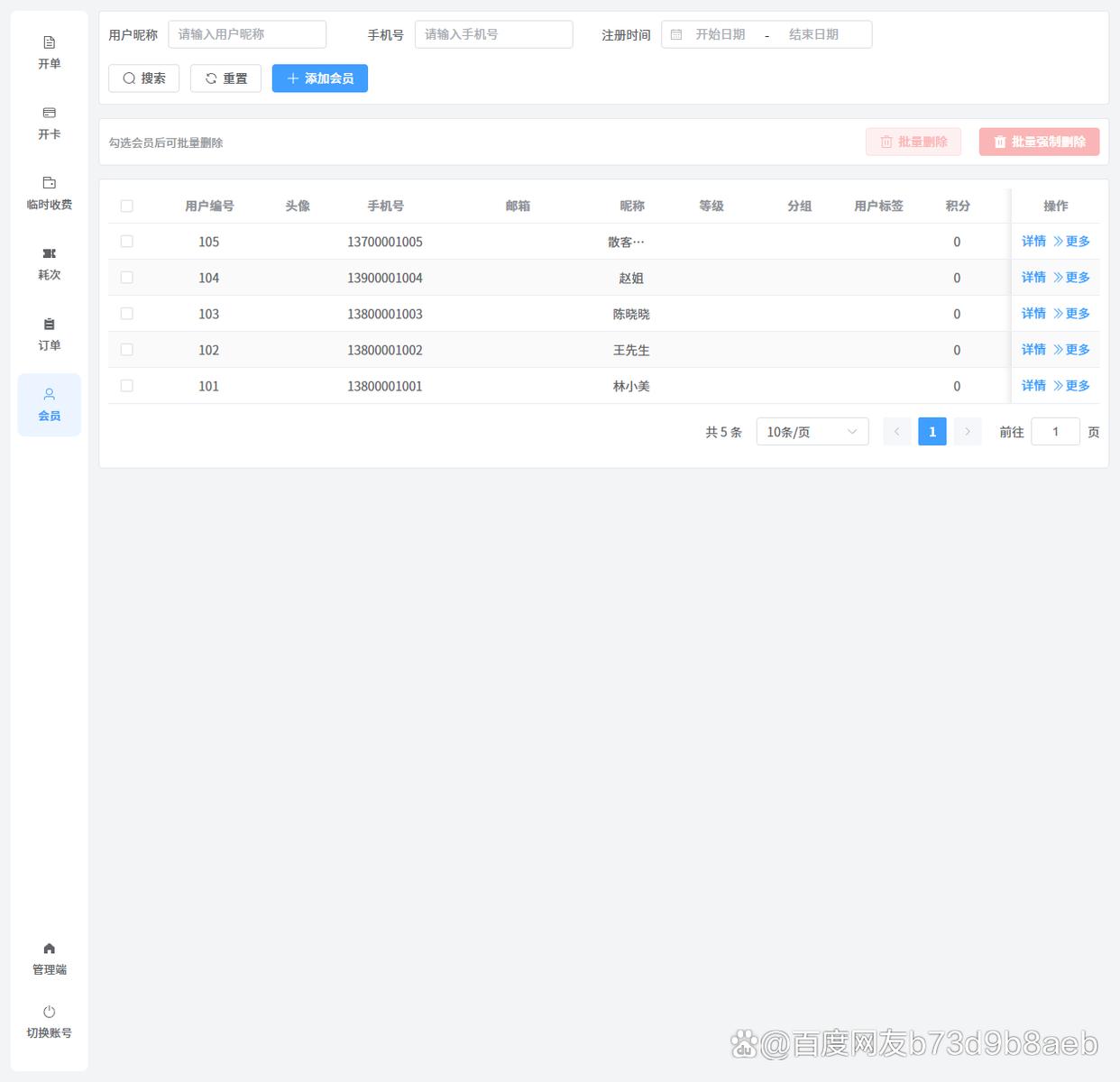Open the 开单 sidebar item

pos(50,52)
